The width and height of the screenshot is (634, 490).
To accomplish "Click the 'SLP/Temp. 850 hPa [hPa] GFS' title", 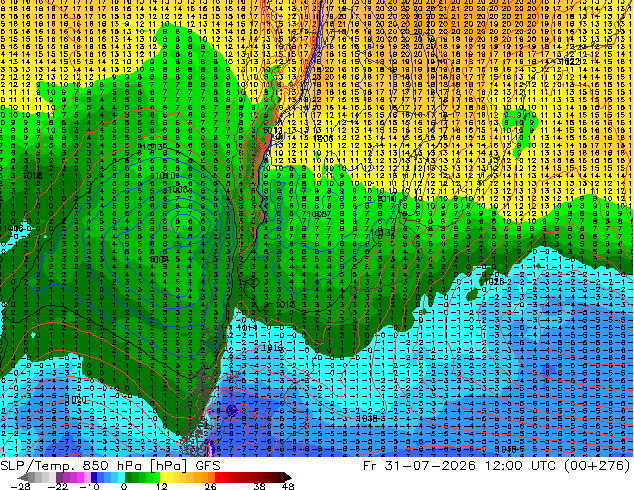I will point(110,466).
